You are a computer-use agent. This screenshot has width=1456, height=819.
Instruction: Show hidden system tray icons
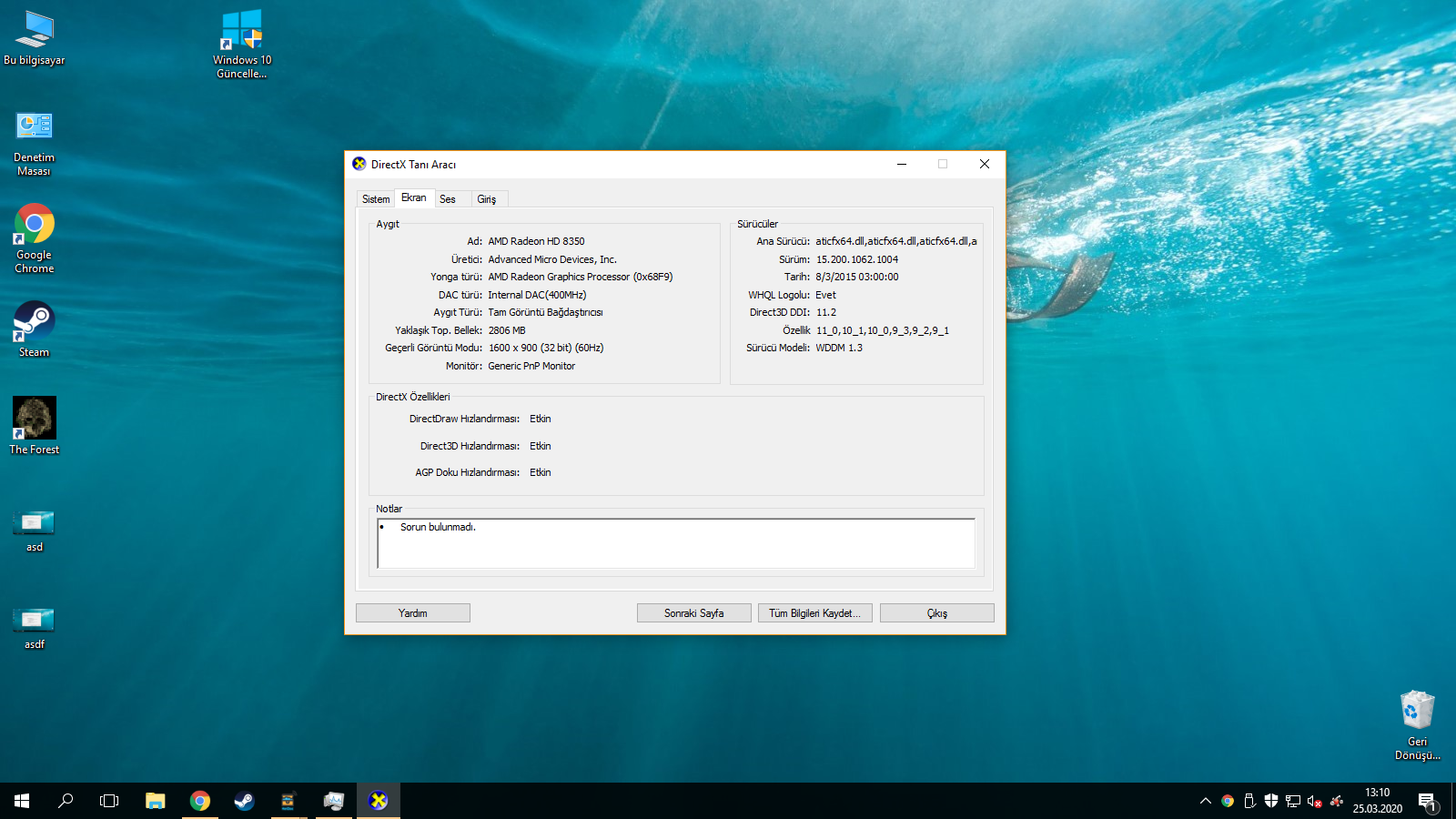coord(1206,801)
